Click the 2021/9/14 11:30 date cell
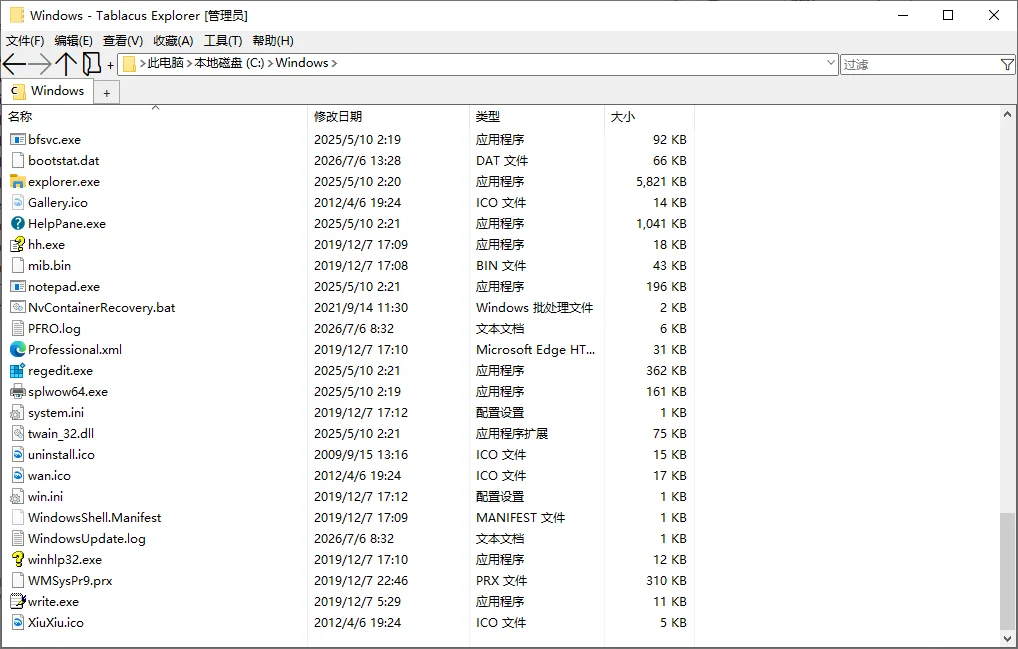This screenshot has height=649, width=1018. 361,308
